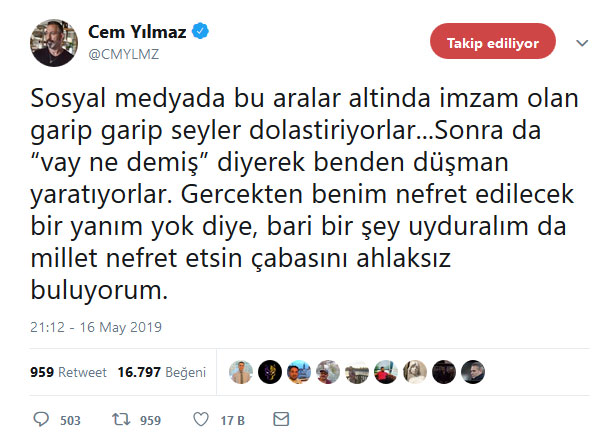The image size is (616, 446).
Task: Like the tweet with the heart icon
Action: coord(201,419)
